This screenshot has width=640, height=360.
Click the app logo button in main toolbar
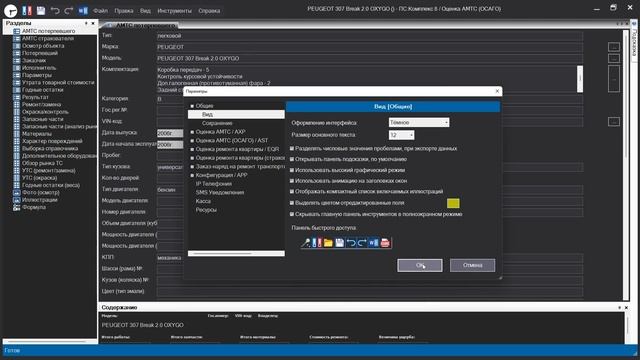point(10,10)
